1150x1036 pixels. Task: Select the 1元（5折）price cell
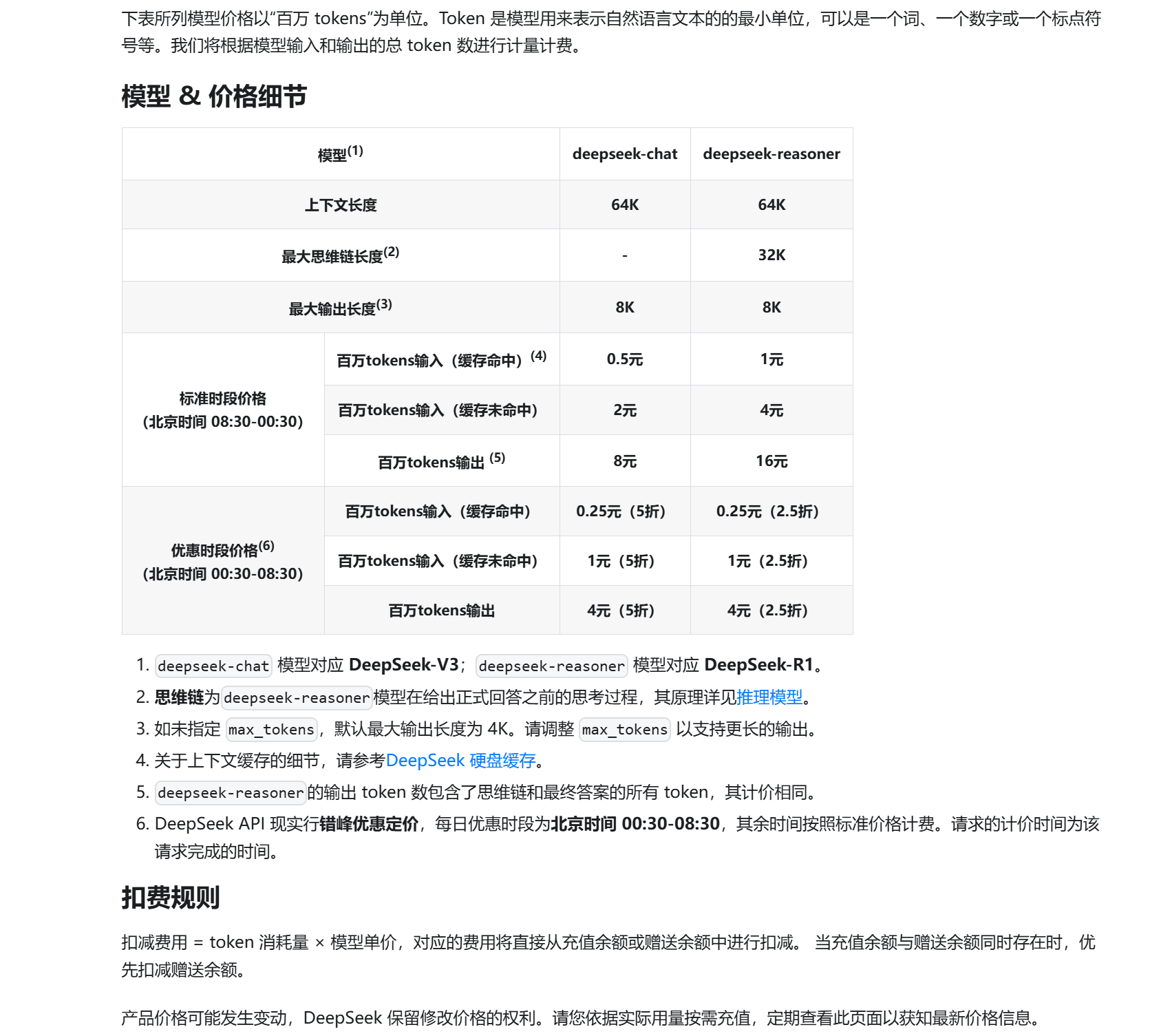tap(625, 561)
